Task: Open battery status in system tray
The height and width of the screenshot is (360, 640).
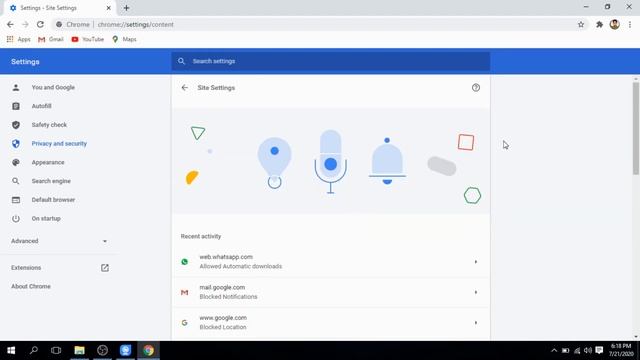Action: point(565,350)
